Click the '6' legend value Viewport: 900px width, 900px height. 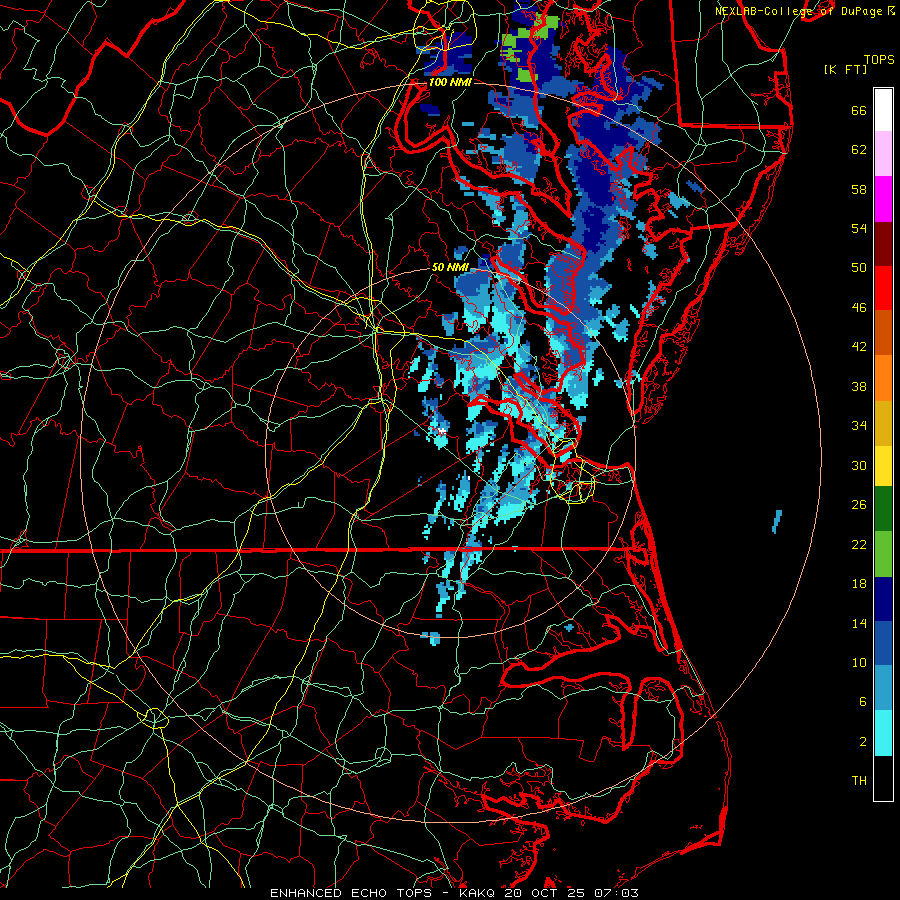[x=863, y=702]
